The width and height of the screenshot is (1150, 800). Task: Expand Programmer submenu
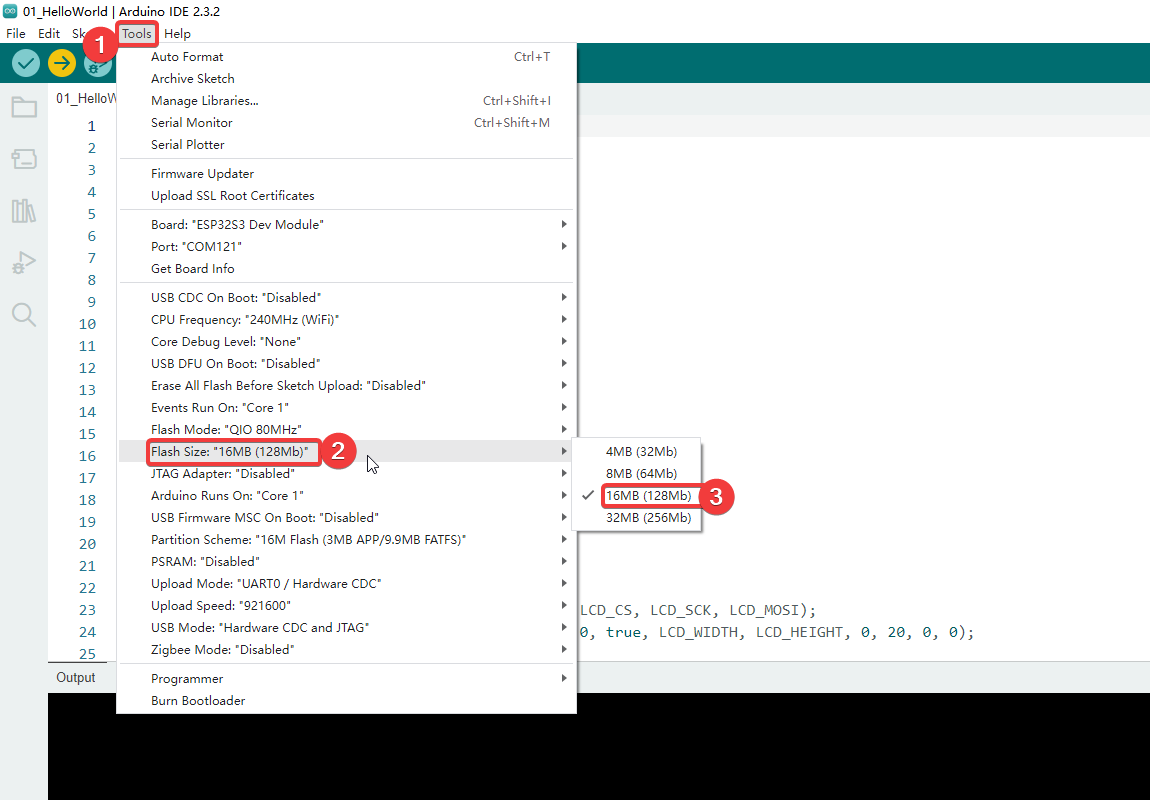pyautogui.click(x=346, y=679)
